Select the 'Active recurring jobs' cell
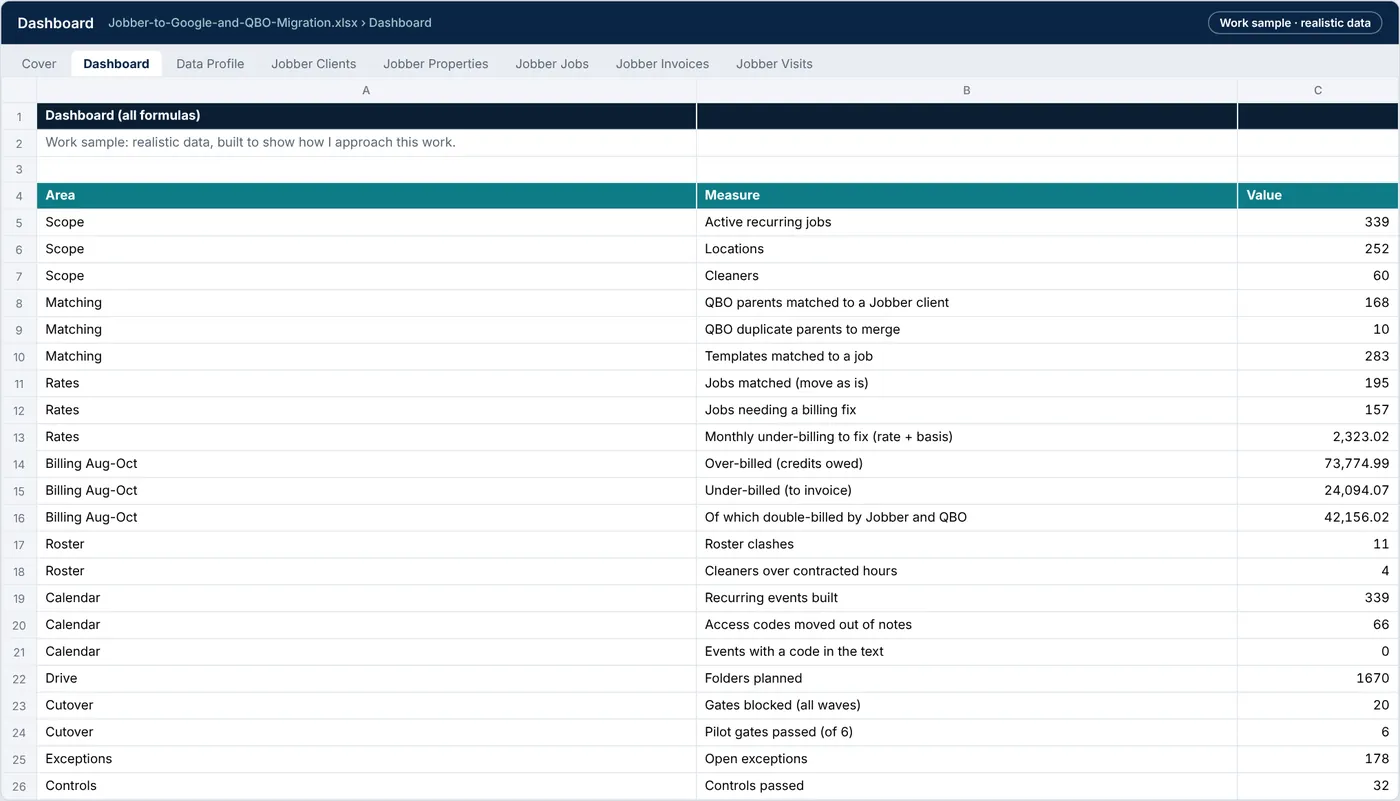The height and width of the screenshot is (801, 1400). pos(966,222)
